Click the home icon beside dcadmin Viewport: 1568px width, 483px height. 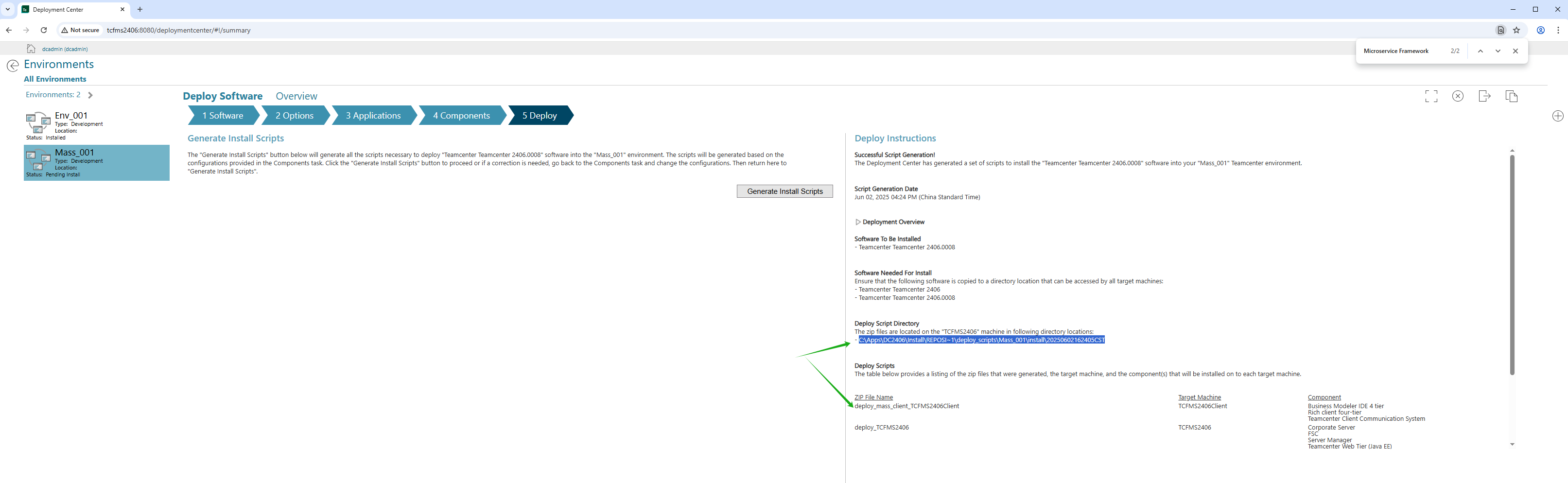point(31,49)
